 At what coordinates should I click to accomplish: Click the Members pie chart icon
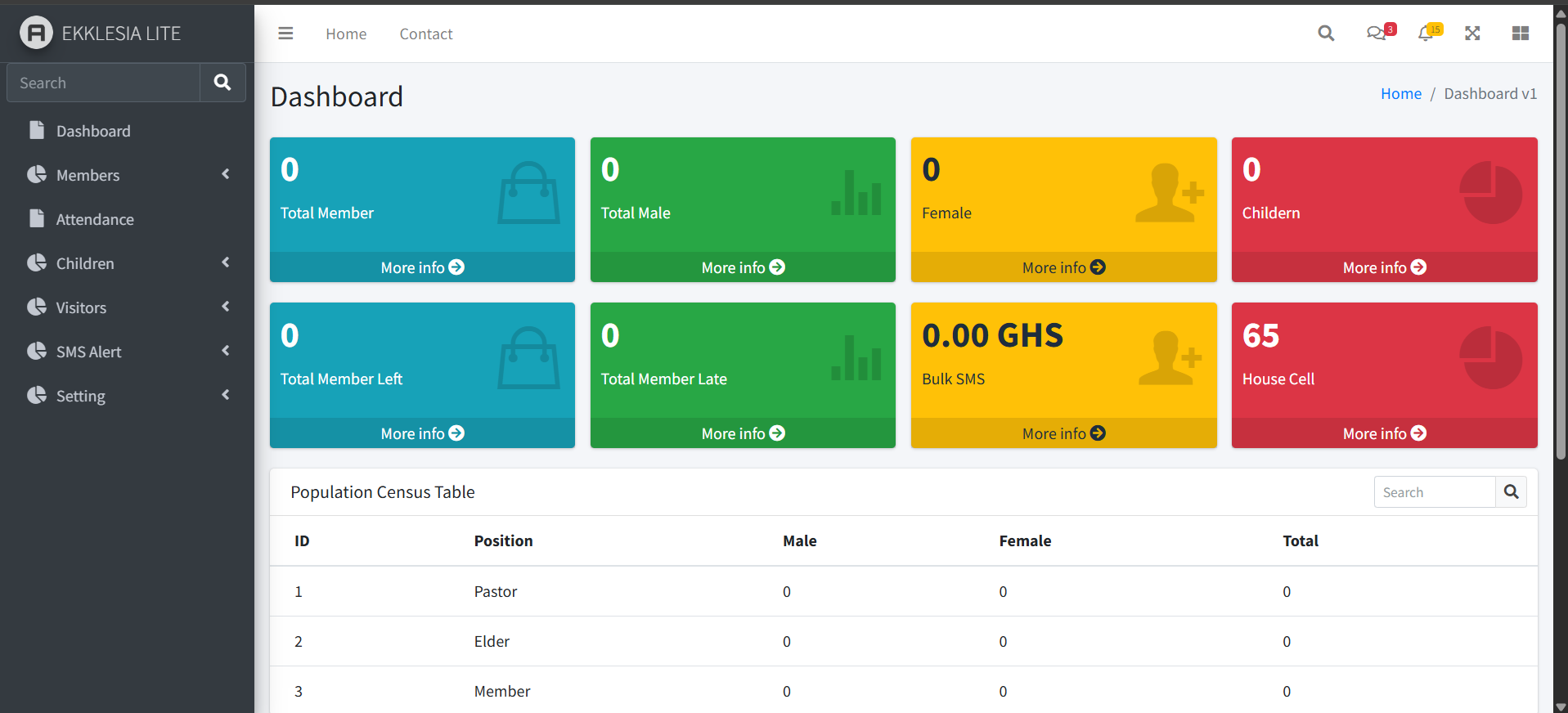pyautogui.click(x=36, y=174)
